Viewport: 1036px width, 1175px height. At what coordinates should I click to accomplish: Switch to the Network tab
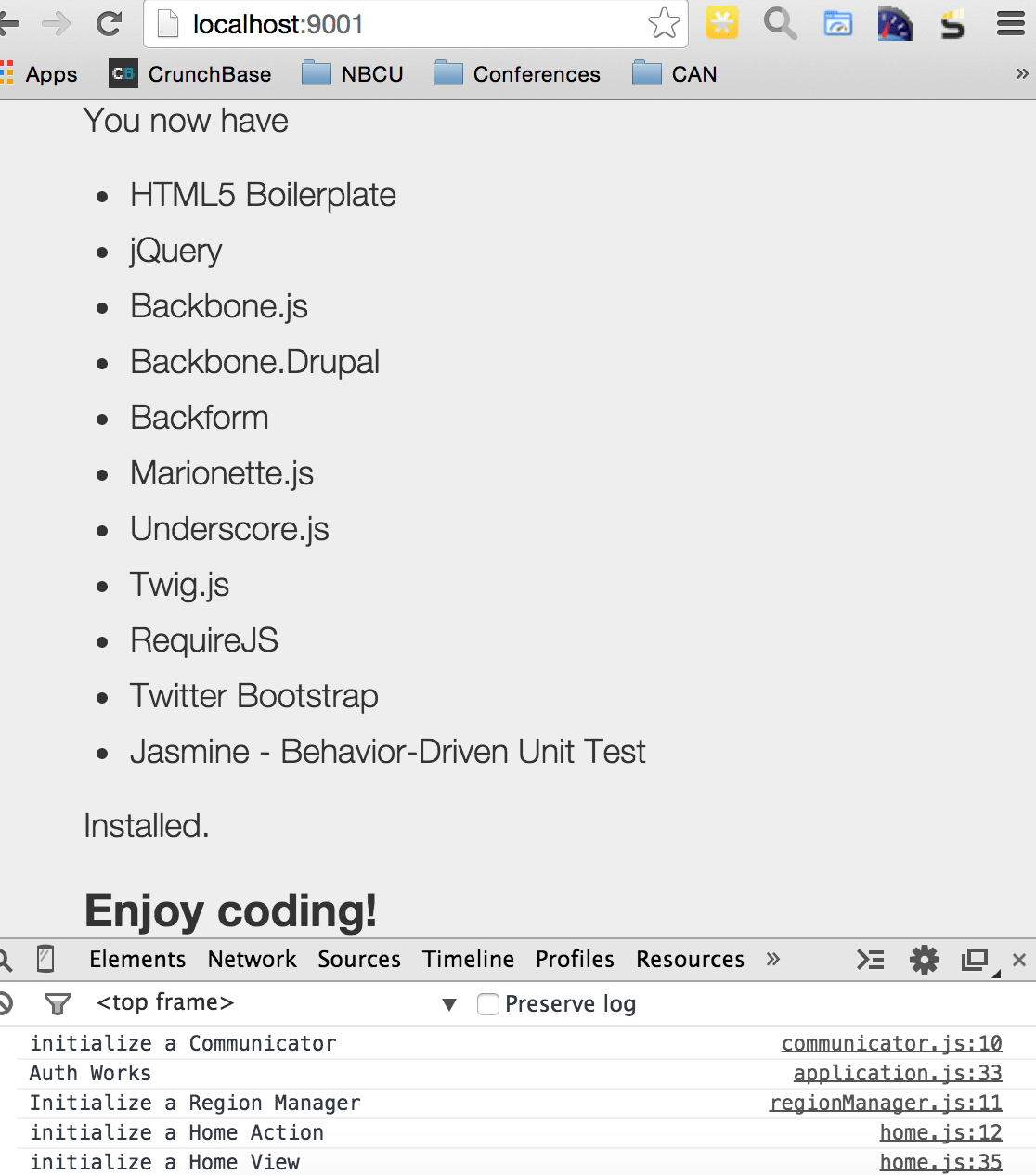(252, 960)
